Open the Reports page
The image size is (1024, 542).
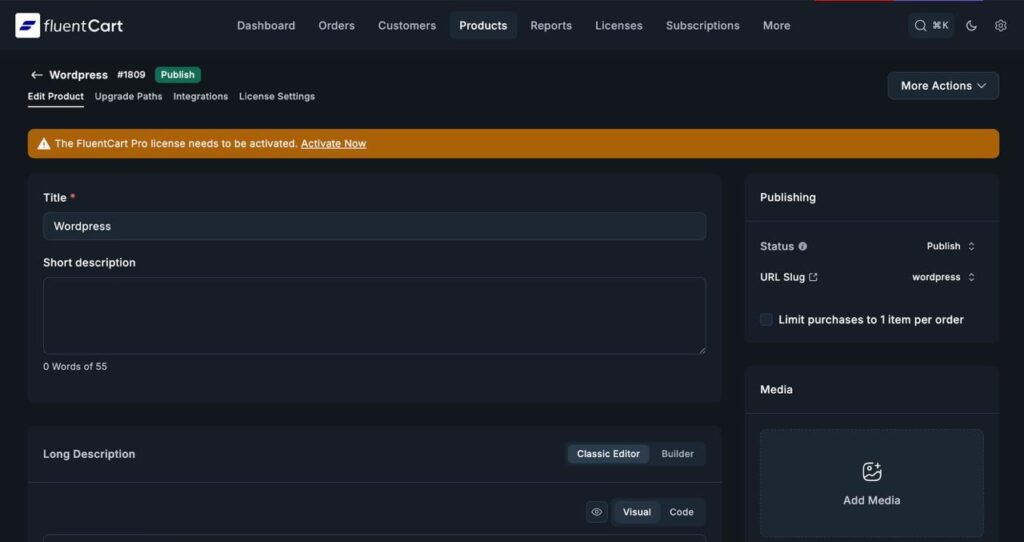(x=551, y=25)
